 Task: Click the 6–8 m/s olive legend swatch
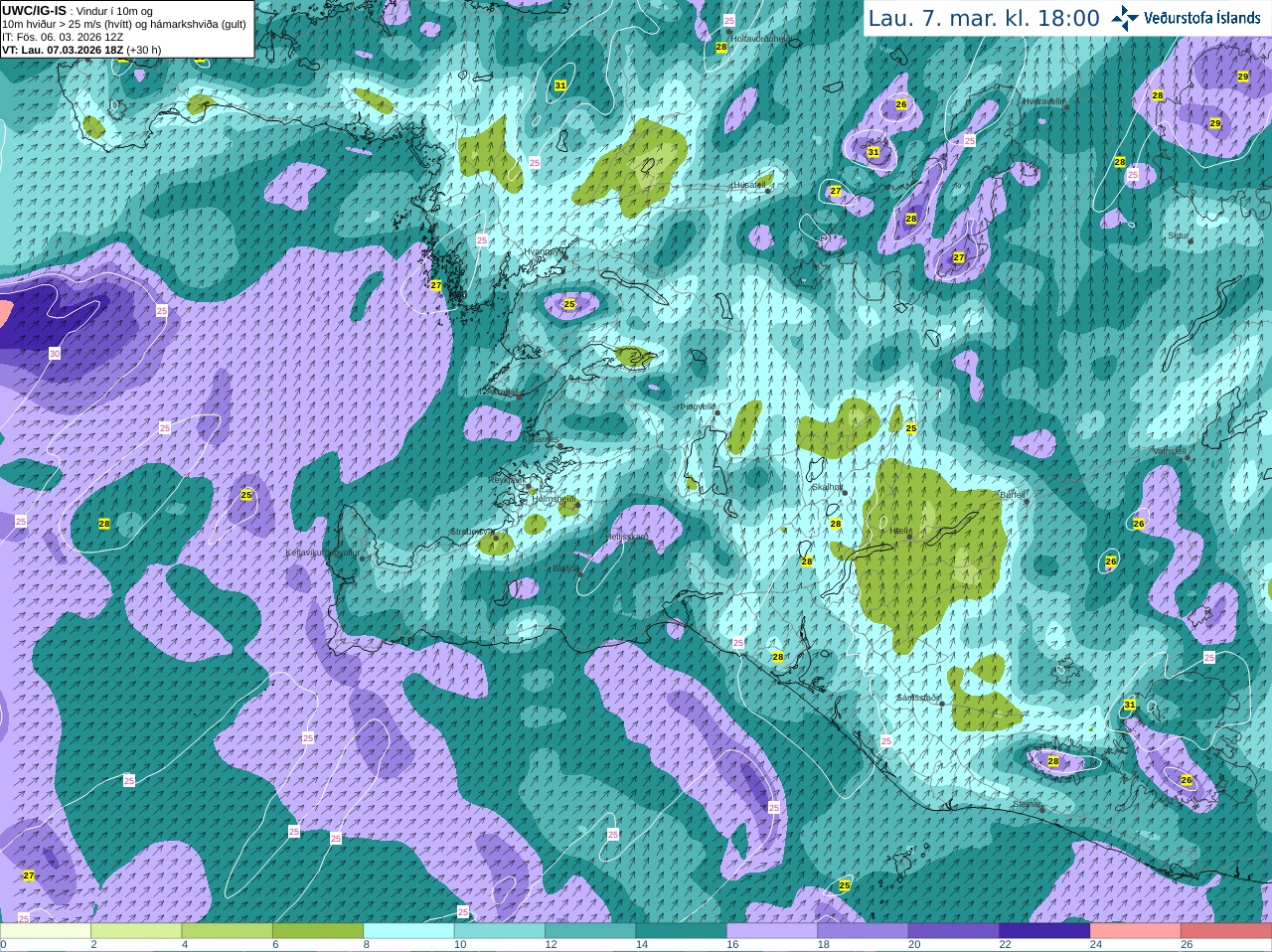tap(318, 931)
